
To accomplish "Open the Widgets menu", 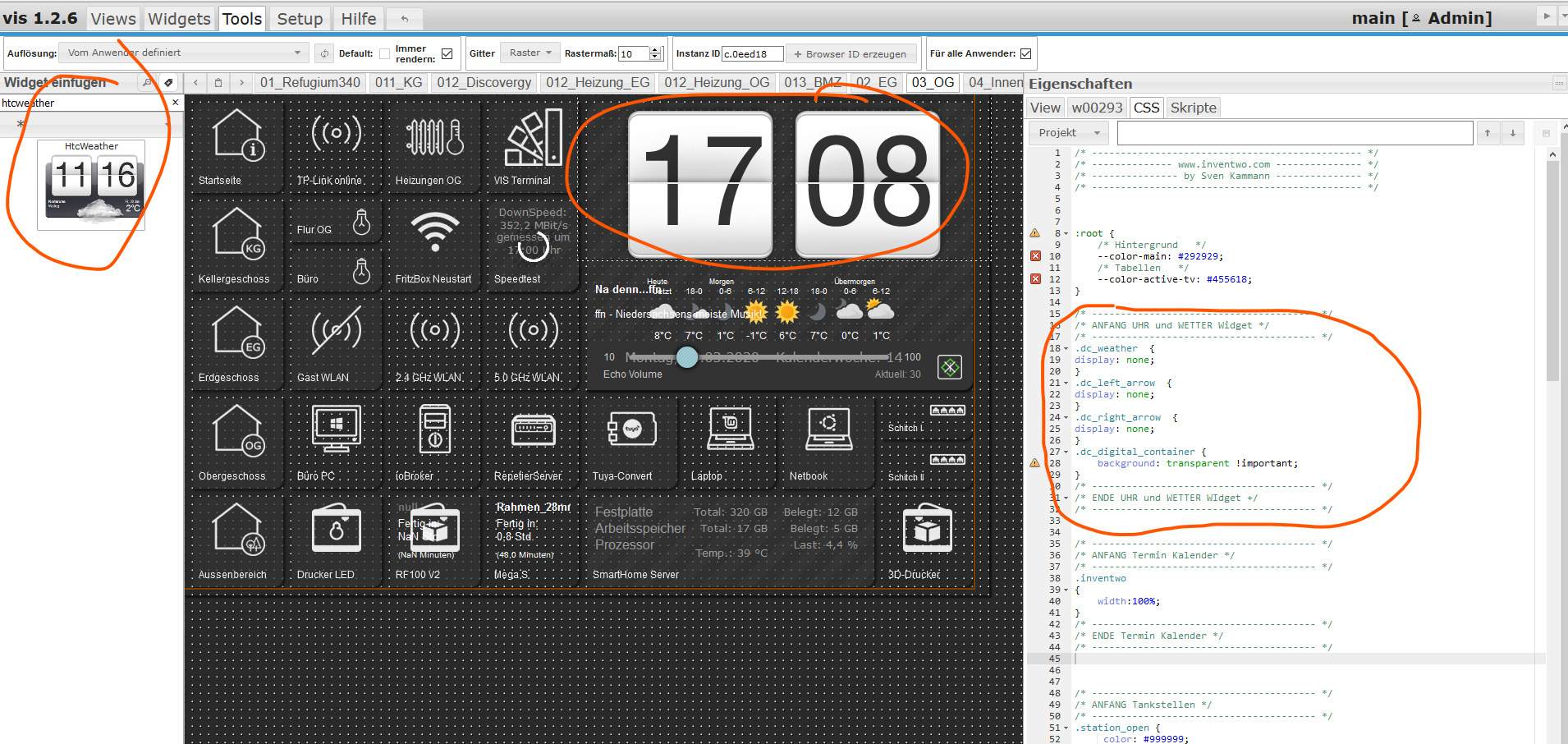I will tap(179, 18).
